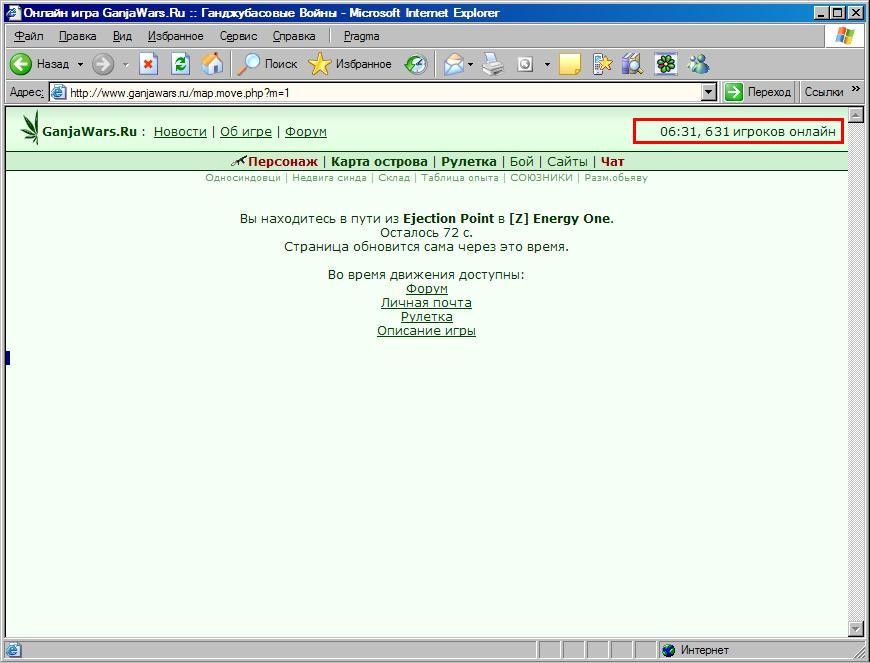Open the Об игре link
This screenshot has width=870, height=663.
pos(246,131)
